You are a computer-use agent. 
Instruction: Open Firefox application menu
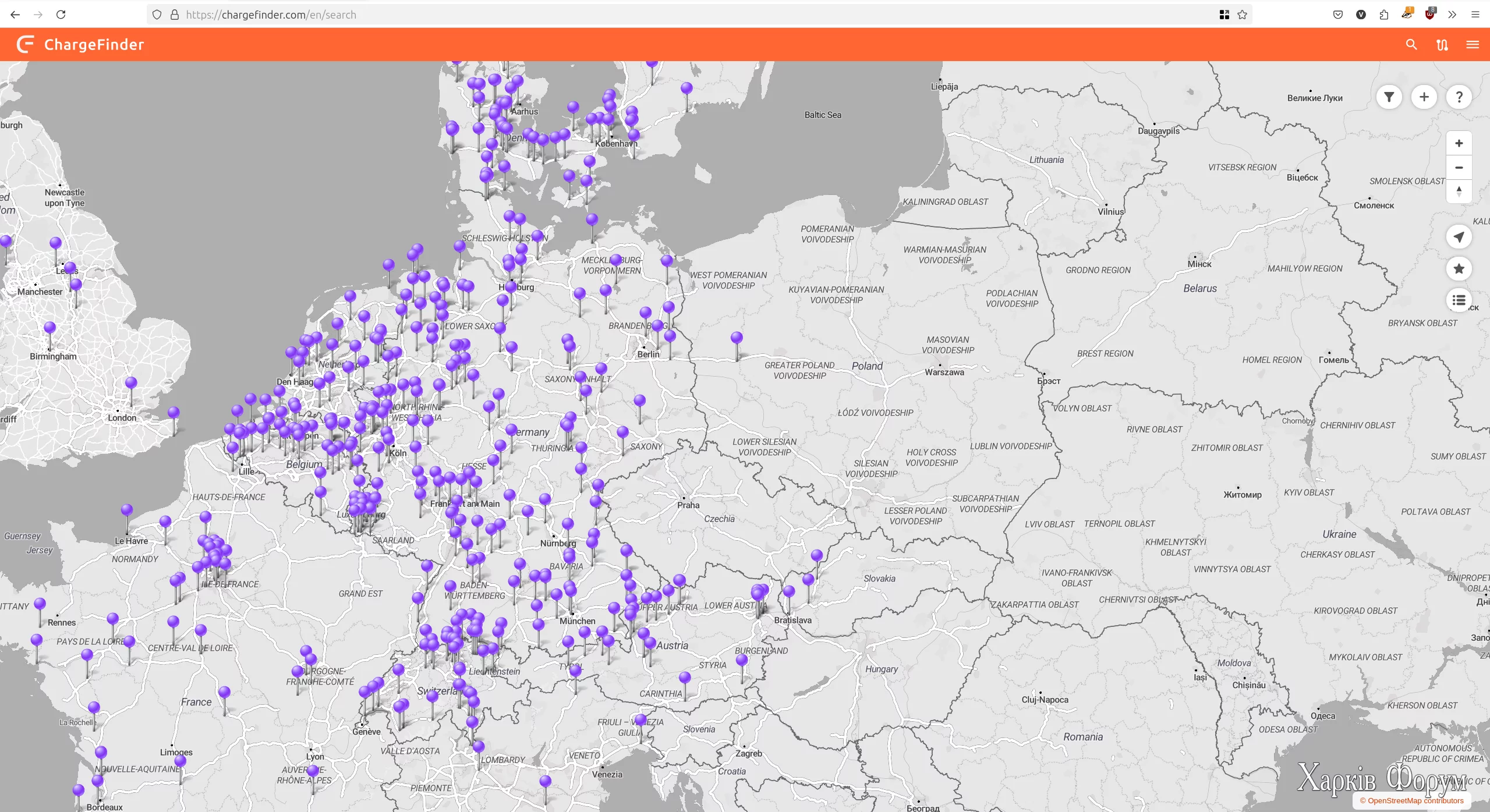pos(1475,15)
